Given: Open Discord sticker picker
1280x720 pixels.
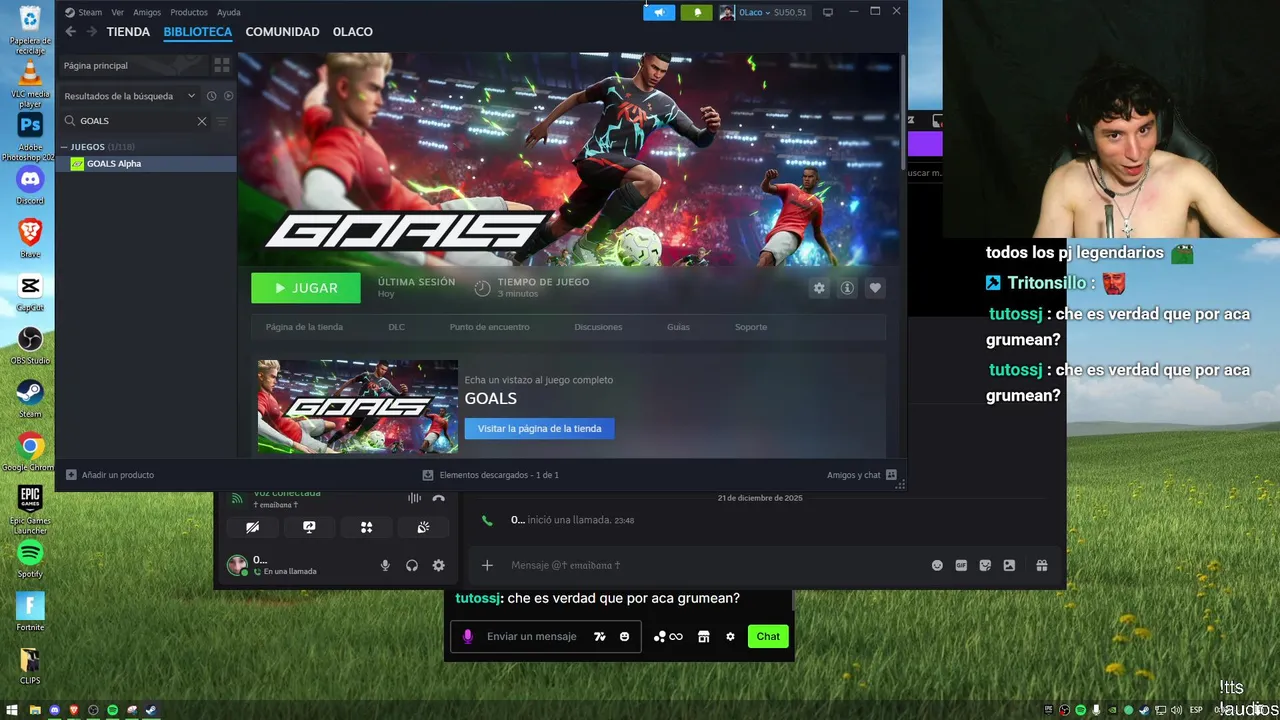Looking at the screenshot, I should click(985, 565).
